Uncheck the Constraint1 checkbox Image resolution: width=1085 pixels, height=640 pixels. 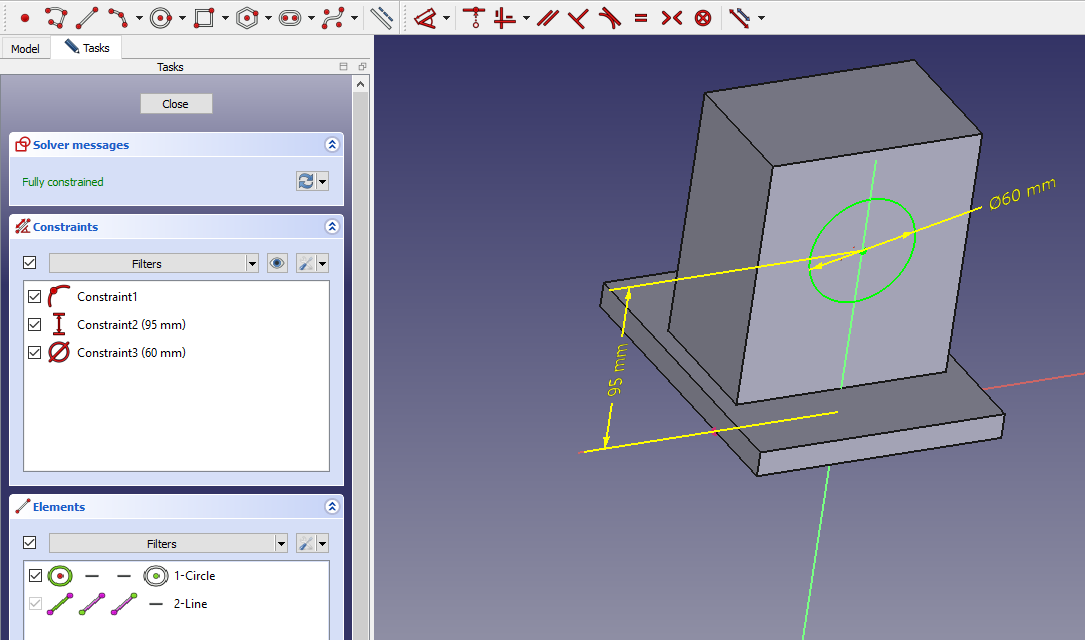pos(35,297)
